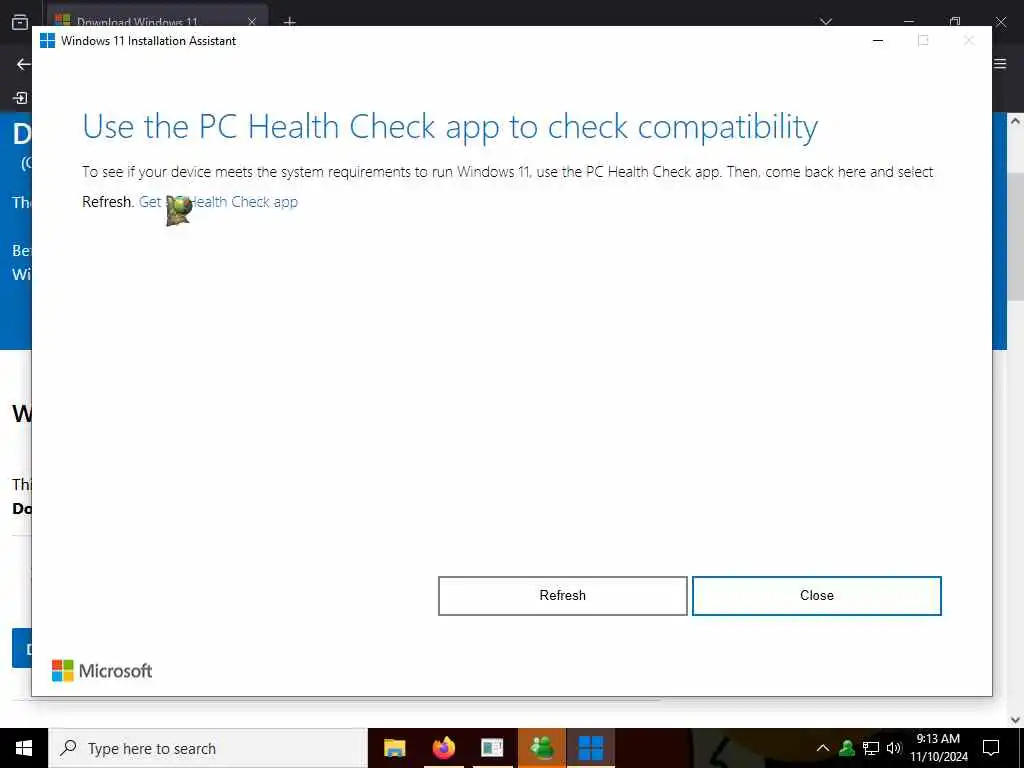
Task: Open the browser's tab history icon
Action: click(20, 22)
